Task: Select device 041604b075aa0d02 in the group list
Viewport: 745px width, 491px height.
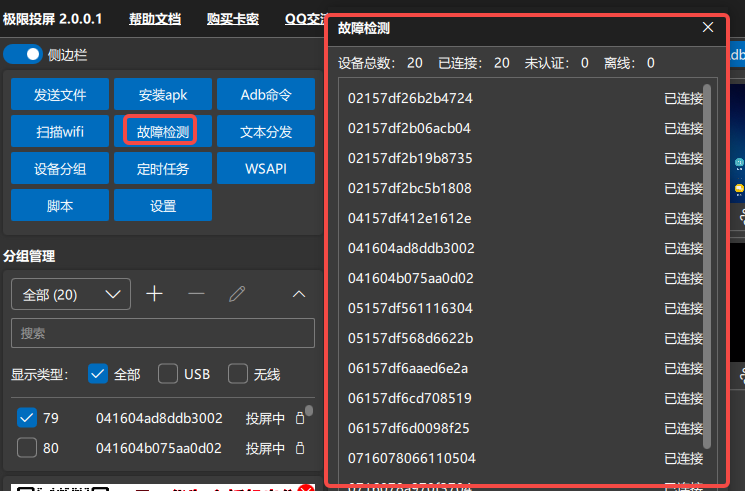Action: 159,448
